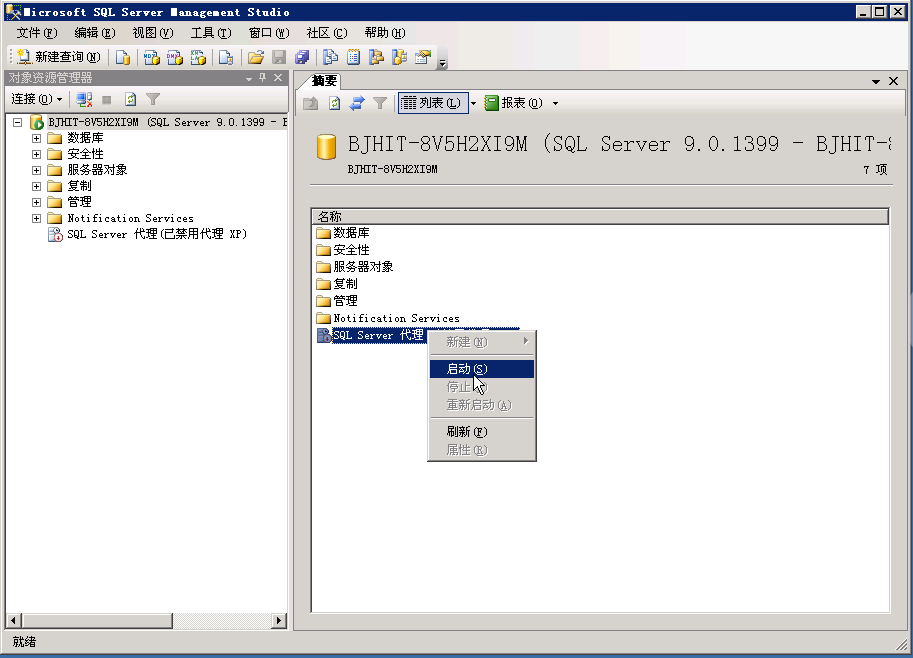Click the Summary page toolbar icon

point(353,56)
